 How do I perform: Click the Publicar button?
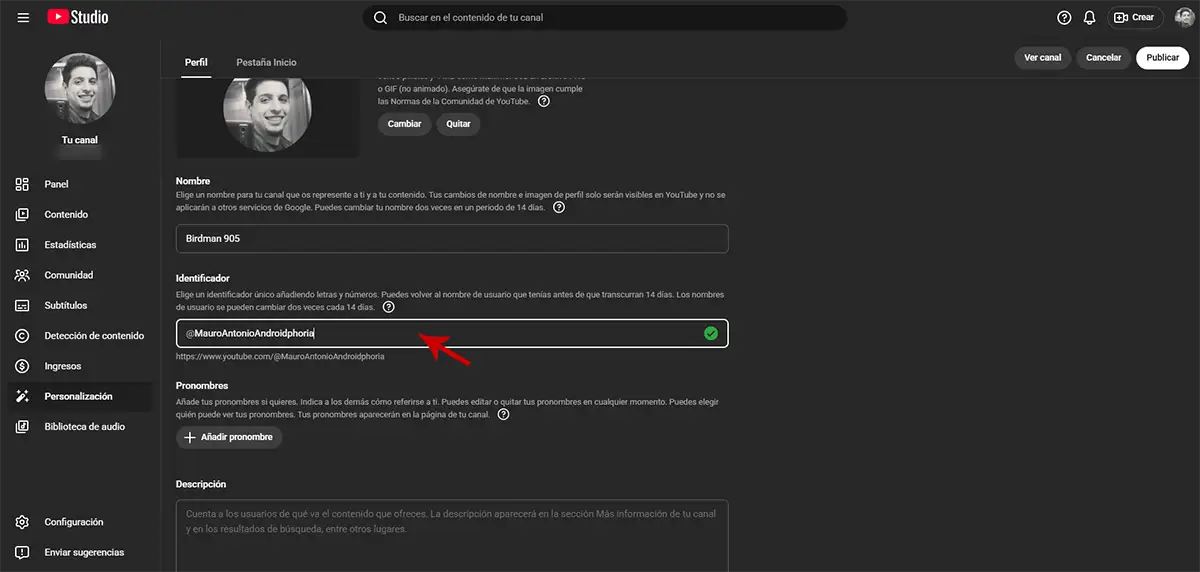[1163, 58]
